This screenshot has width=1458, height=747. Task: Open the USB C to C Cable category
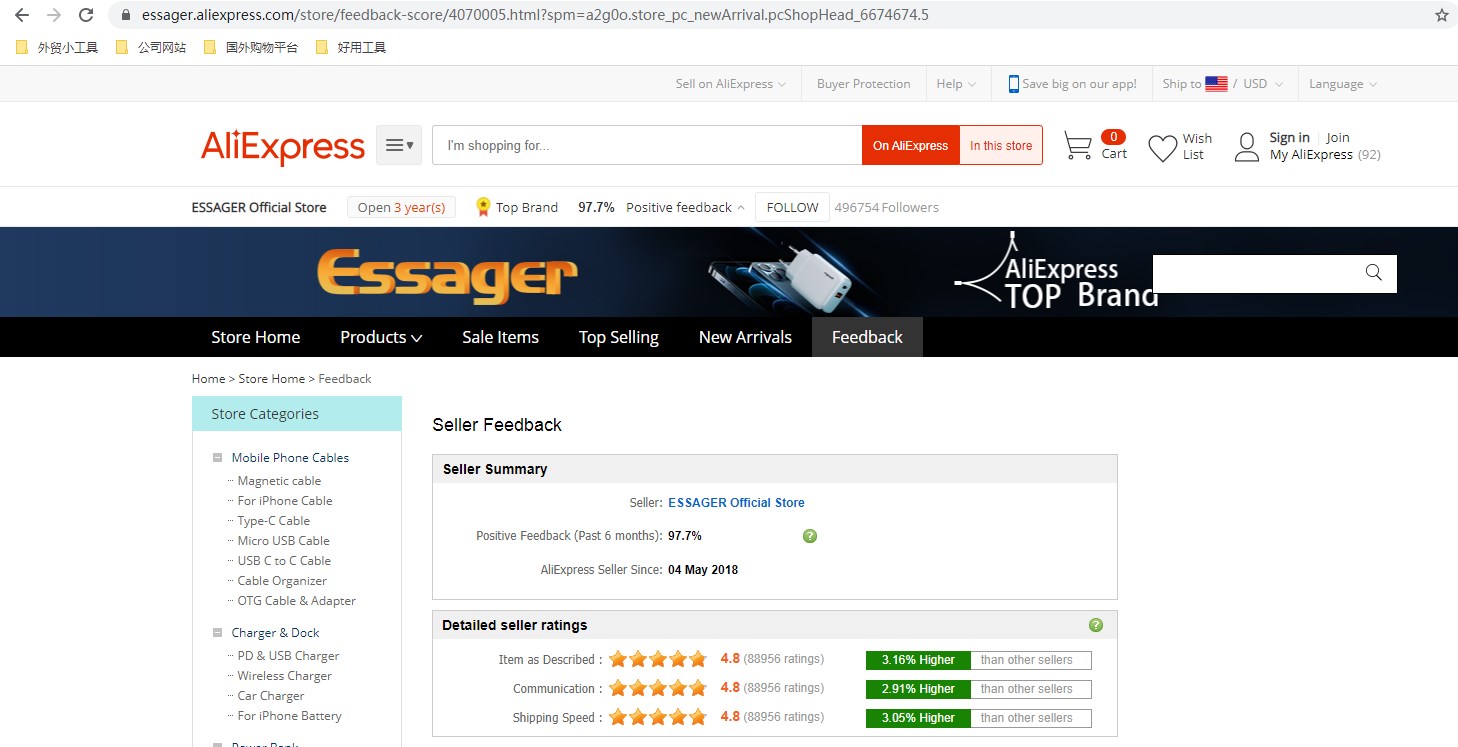284,561
